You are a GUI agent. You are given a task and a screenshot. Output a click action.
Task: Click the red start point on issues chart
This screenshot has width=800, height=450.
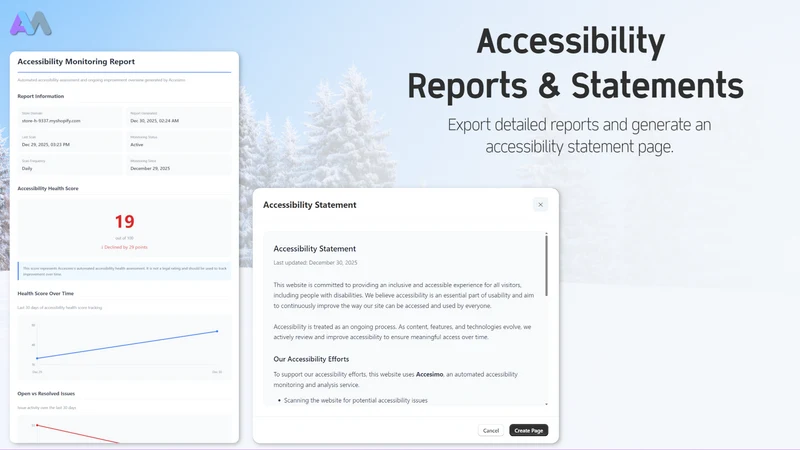pyautogui.click(x=37, y=425)
